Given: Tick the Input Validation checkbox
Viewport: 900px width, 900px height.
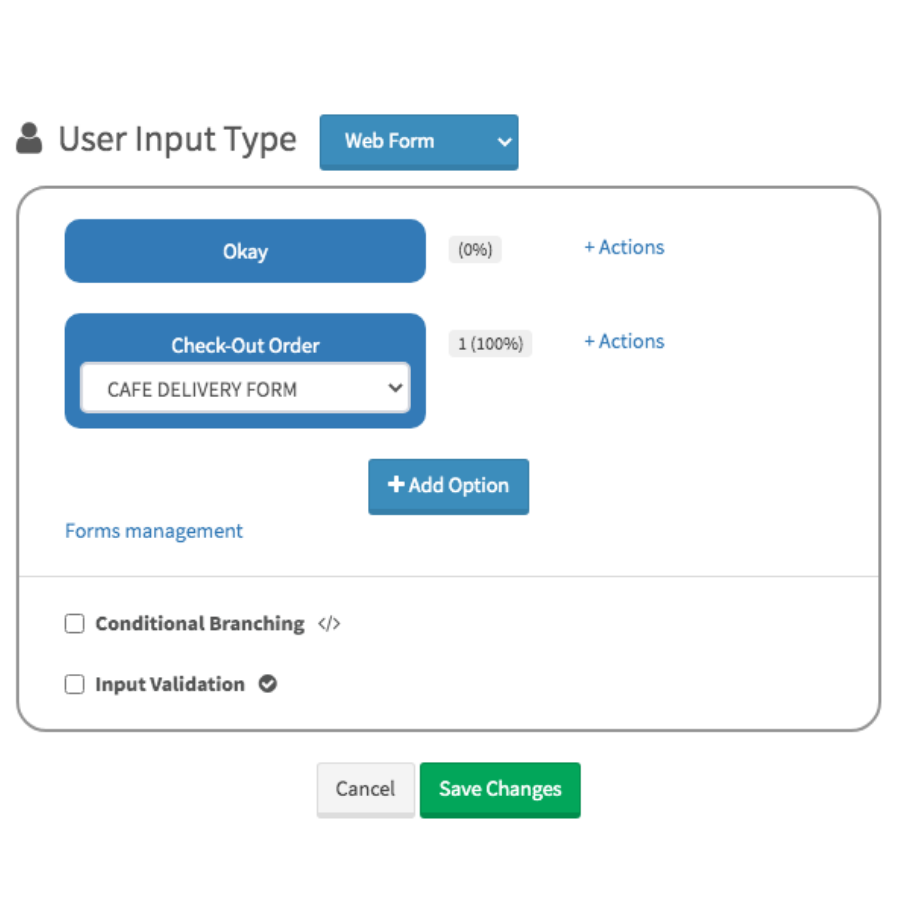Looking at the screenshot, I should pos(74,685).
